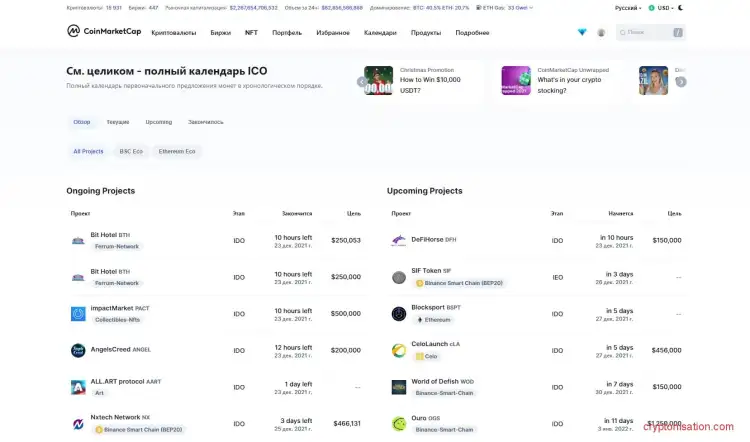Viewport: 750px width, 442px height.
Task: Click the Ouro OGS logo icon
Action: [x=398, y=424]
